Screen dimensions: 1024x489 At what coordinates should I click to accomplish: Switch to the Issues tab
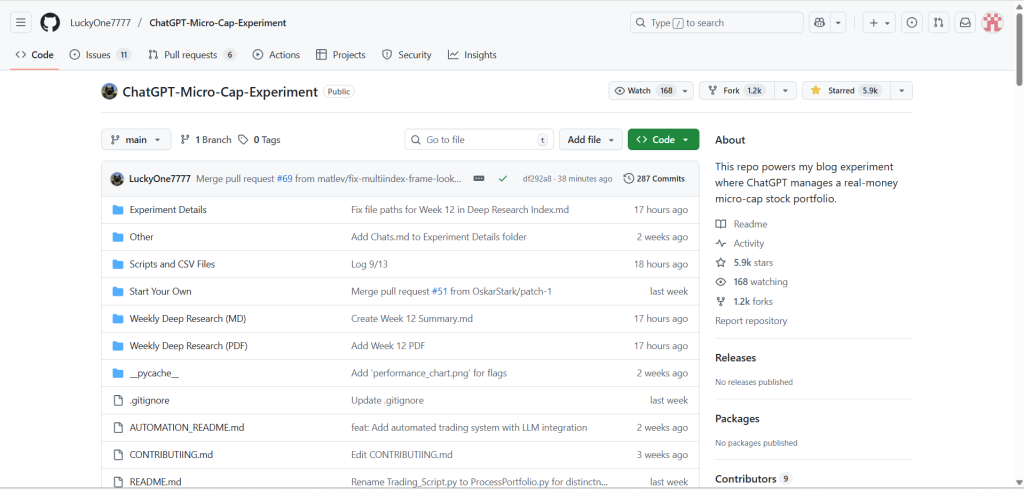(x=100, y=55)
